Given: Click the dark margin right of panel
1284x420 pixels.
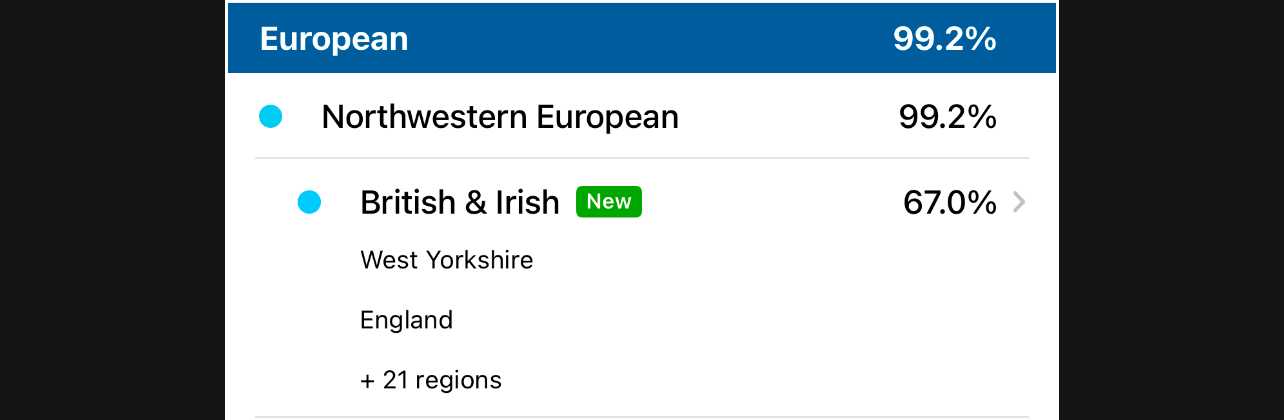Looking at the screenshot, I should pyautogui.click(x=1172, y=210).
